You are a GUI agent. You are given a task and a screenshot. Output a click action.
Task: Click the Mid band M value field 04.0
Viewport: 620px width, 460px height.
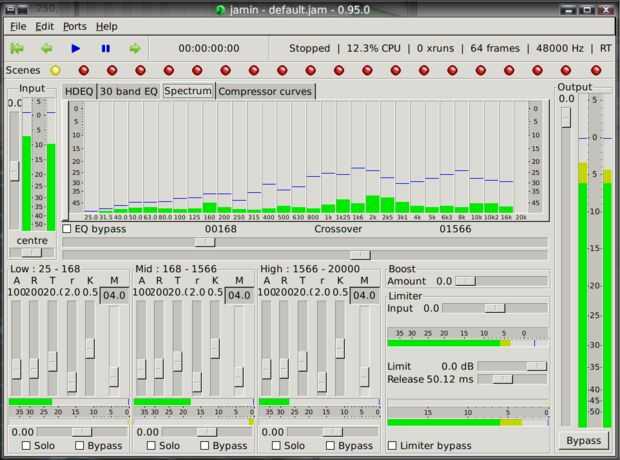[x=239, y=295]
